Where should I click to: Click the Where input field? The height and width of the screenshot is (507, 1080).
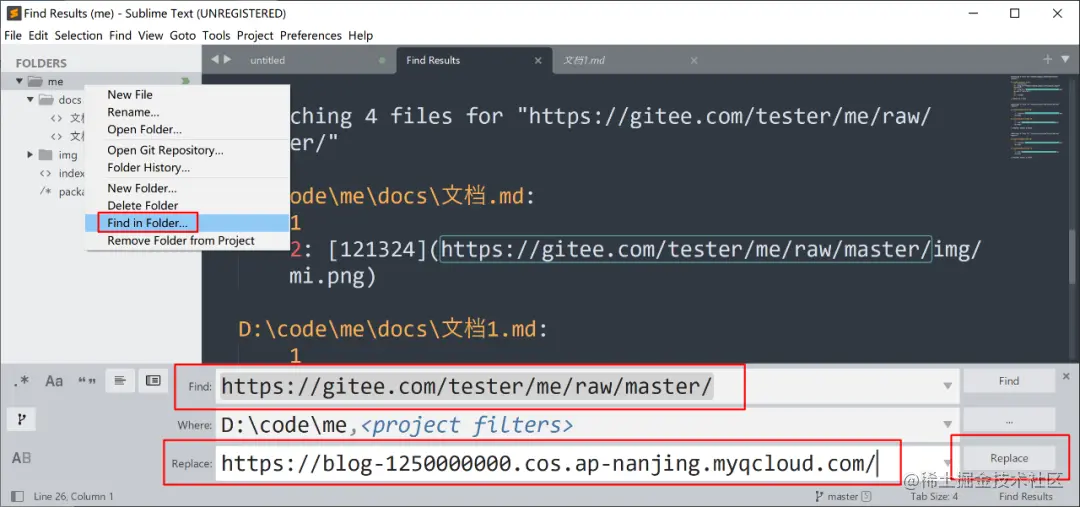[587, 425]
